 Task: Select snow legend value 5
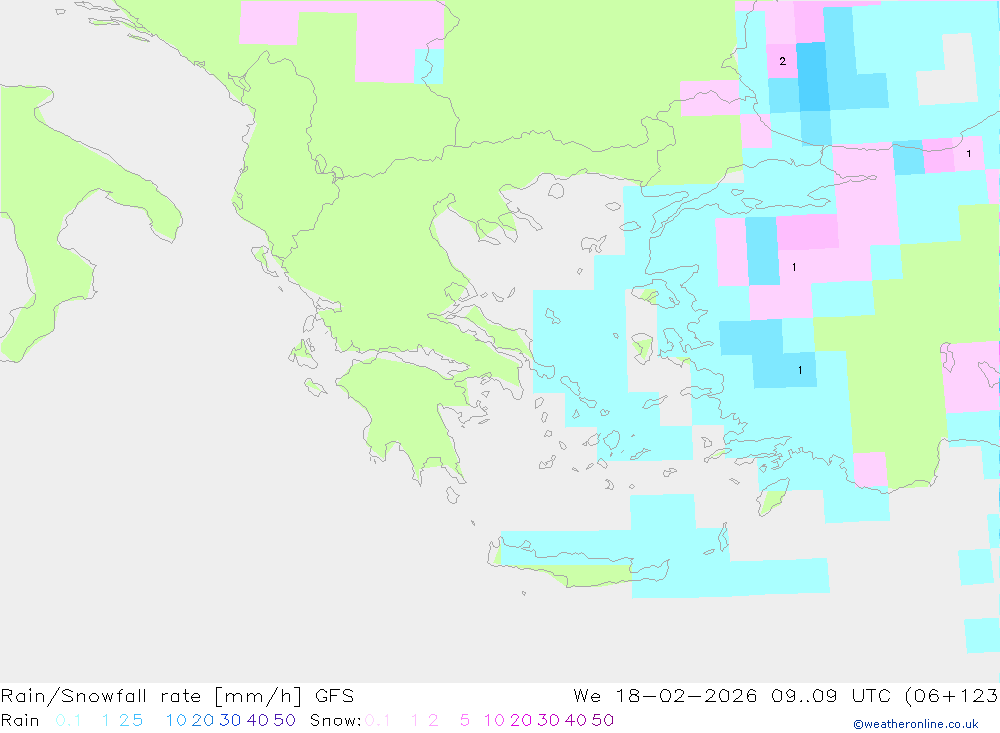465,720
